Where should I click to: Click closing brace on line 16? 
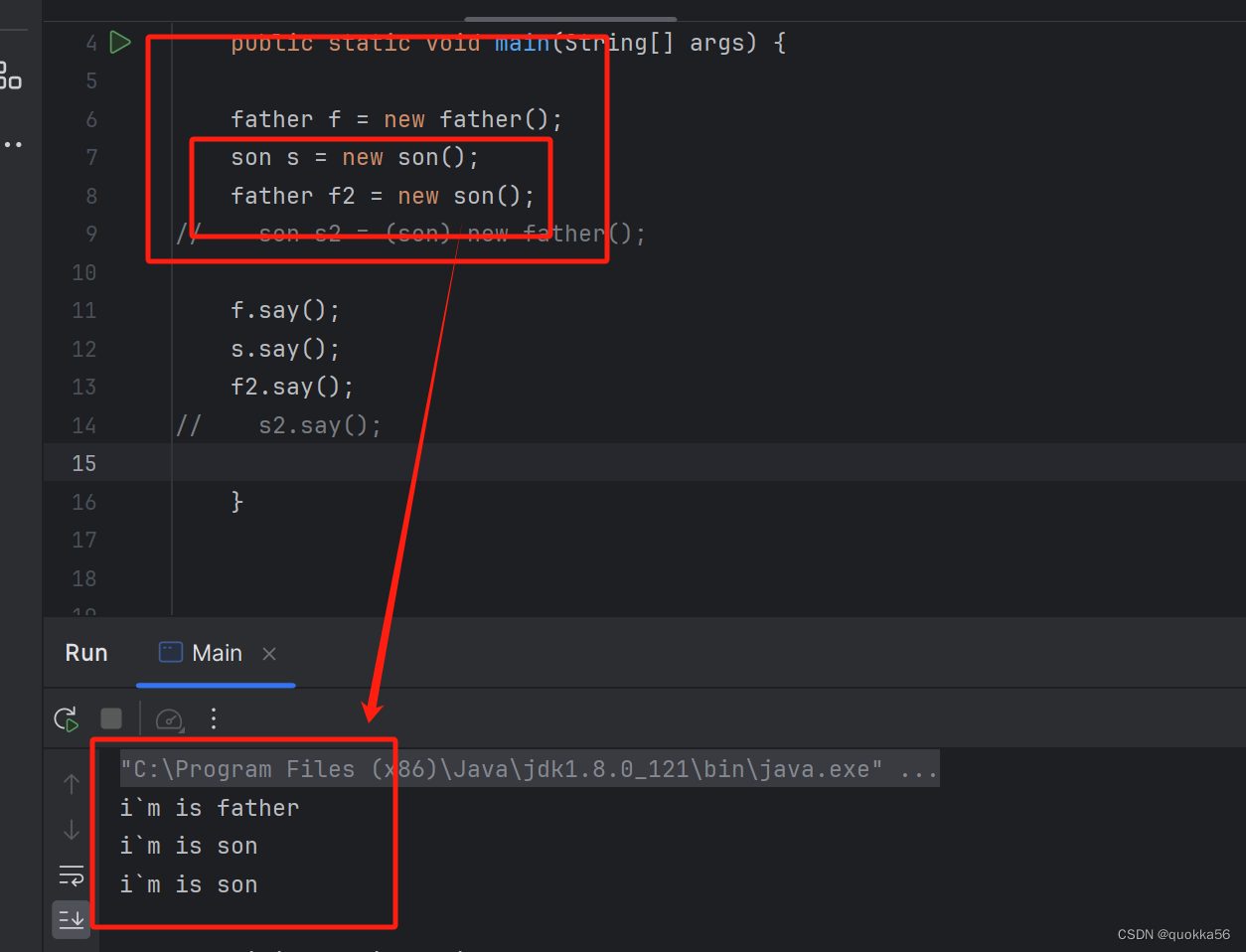click(236, 502)
